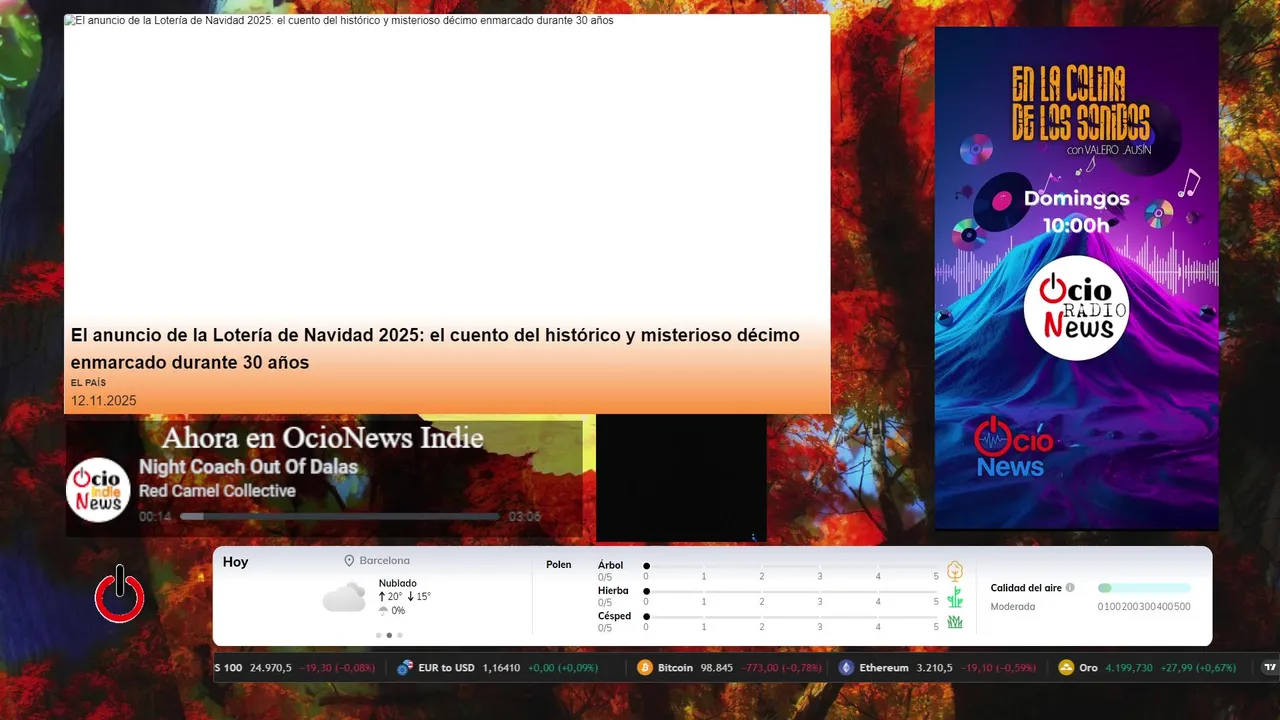
Task: Select the last weather carousel dot
Action: (x=400, y=635)
